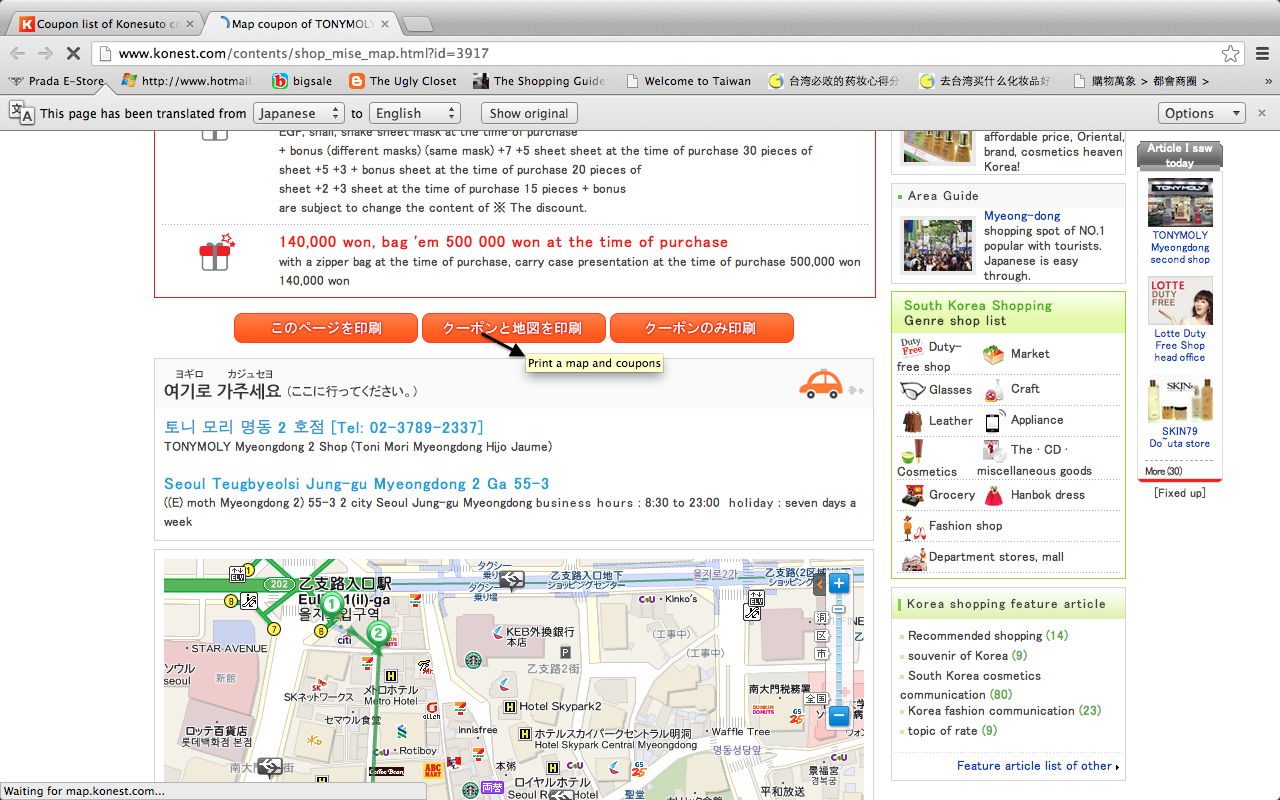Open the English target language dropdown
This screenshot has height=800, width=1280.
tap(414, 113)
